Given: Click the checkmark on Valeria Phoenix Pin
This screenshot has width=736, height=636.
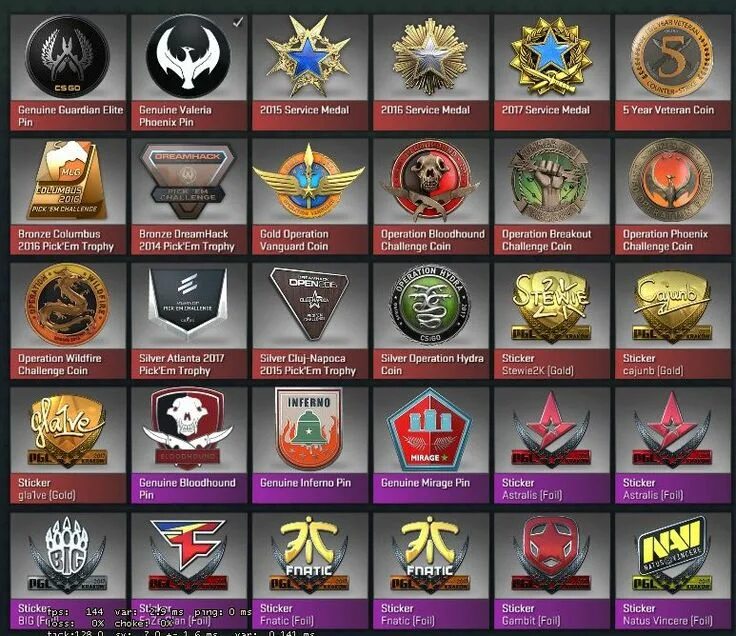Looking at the screenshot, I should (238, 22).
